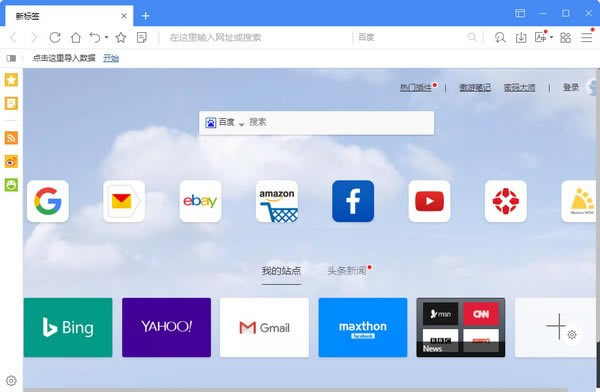
Task: Toggle the sidebar visibility button
Action: tap(11, 58)
